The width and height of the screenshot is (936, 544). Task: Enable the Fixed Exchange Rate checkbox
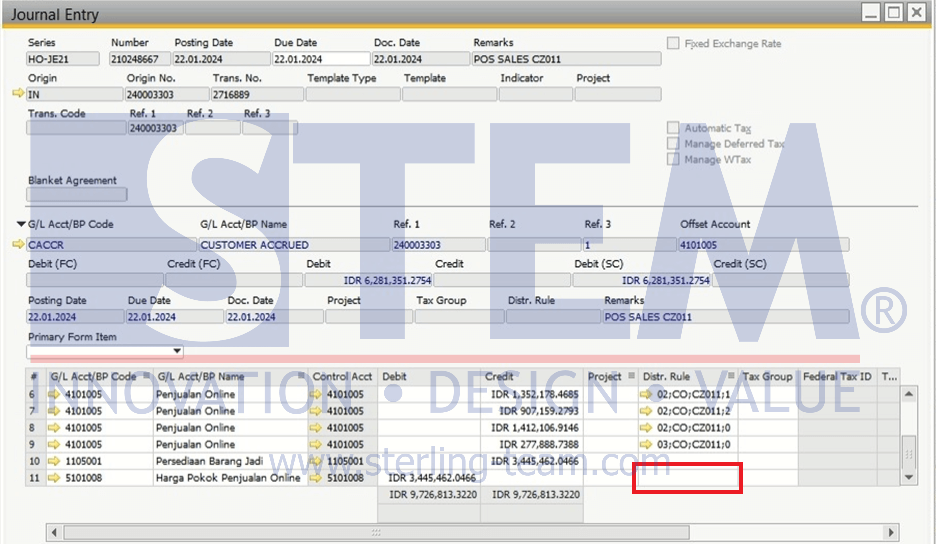click(674, 43)
